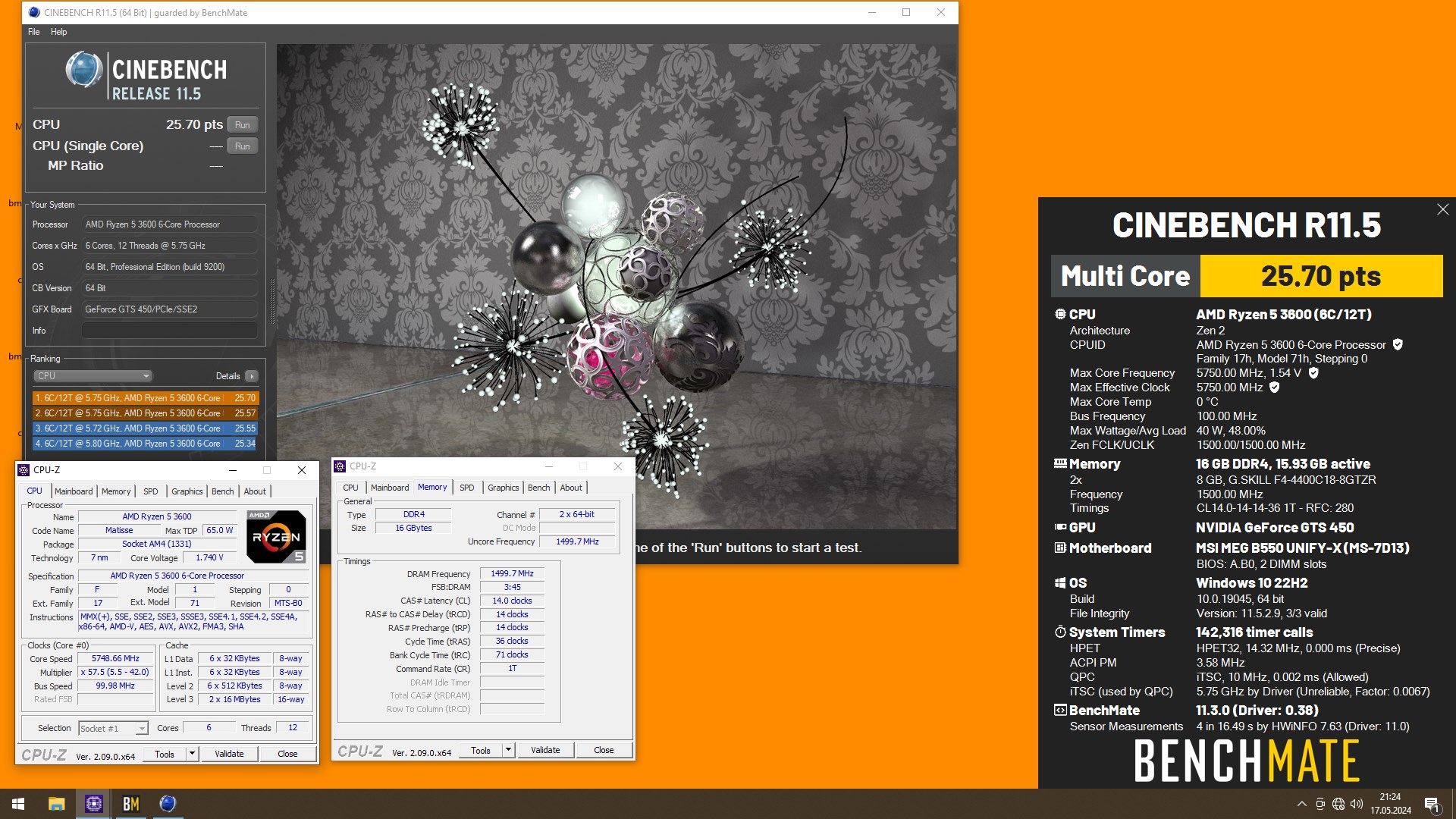The height and width of the screenshot is (819, 1456).
Task: Click the Cinebench sphere logo
Action: [x=83, y=71]
